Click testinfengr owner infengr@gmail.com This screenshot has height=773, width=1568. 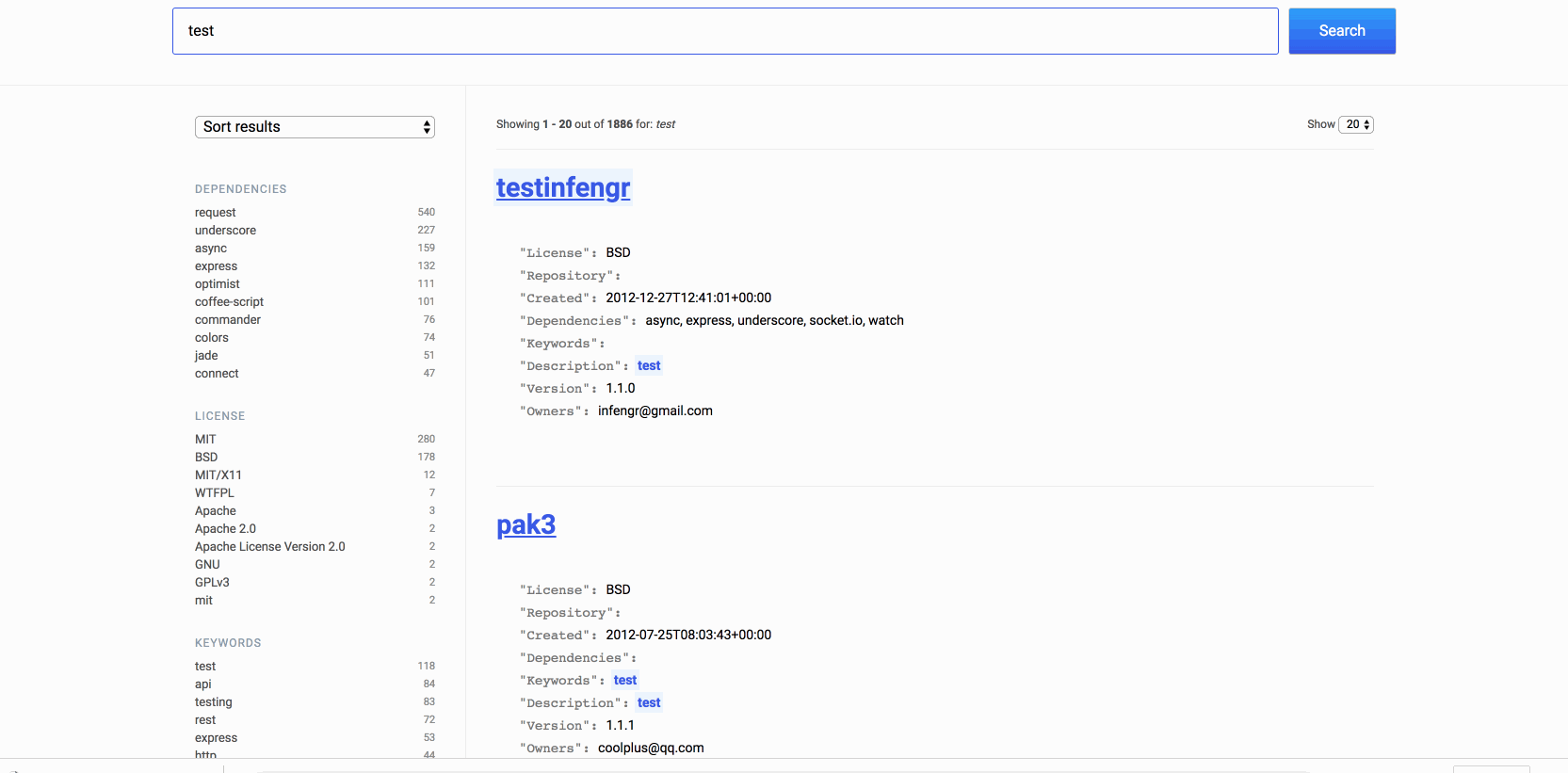(655, 411)
